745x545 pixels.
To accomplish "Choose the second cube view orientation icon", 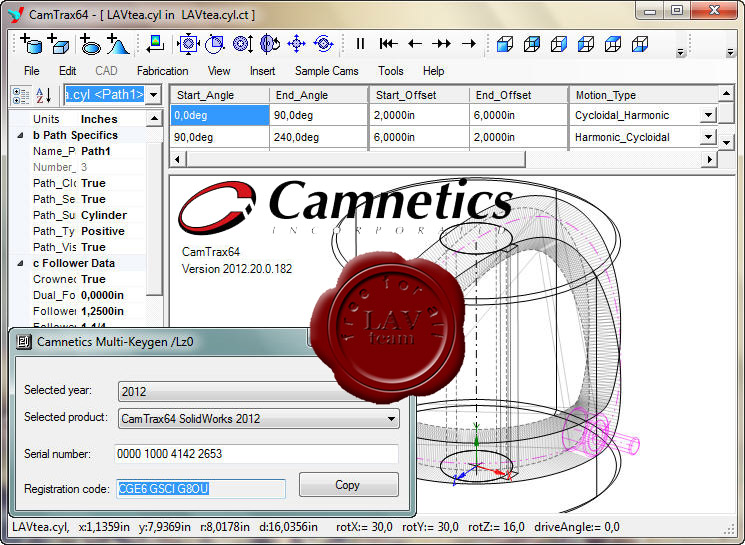I will click(532, 44).
